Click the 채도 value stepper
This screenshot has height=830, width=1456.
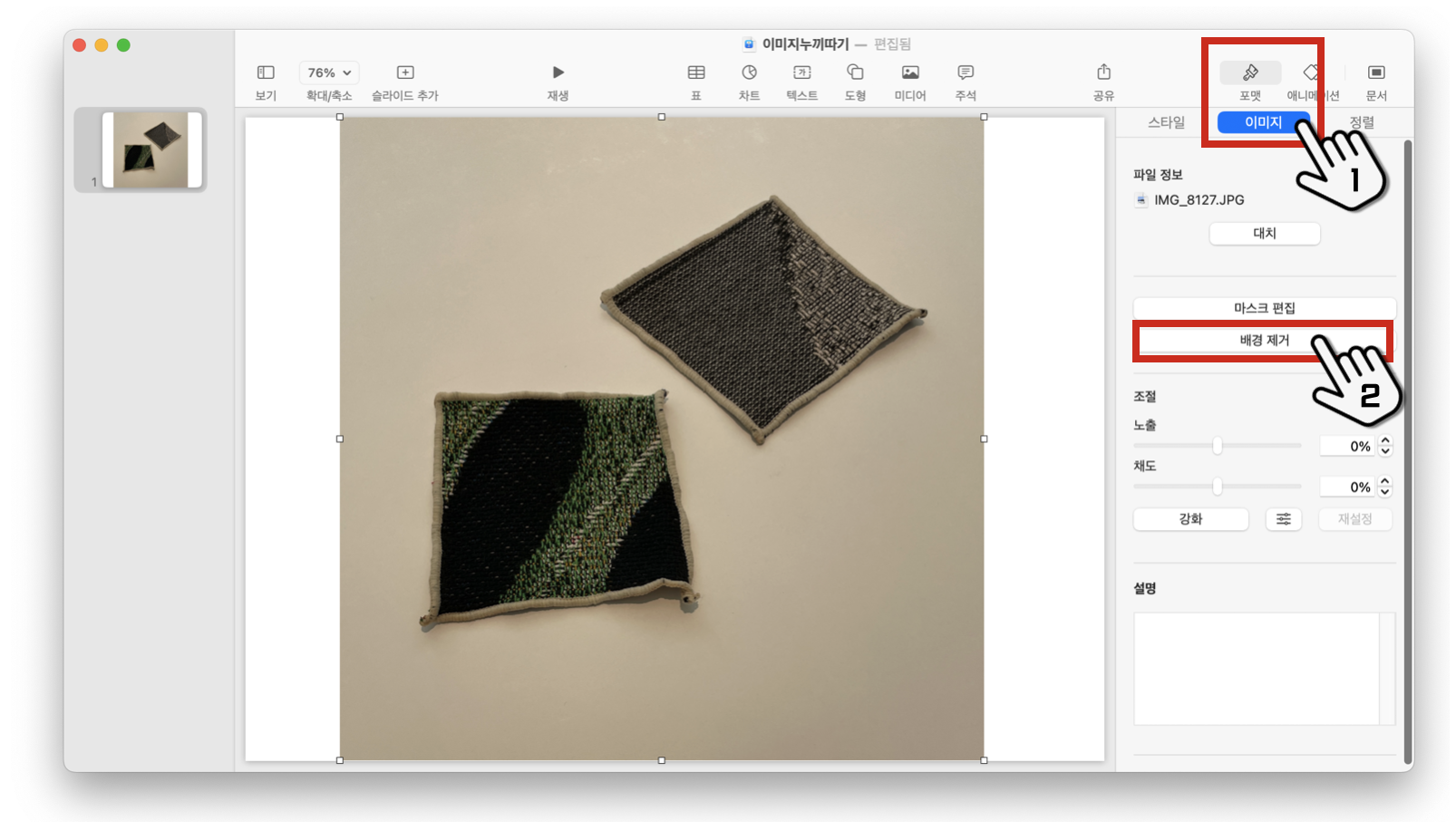click(x=1385, y=487)
